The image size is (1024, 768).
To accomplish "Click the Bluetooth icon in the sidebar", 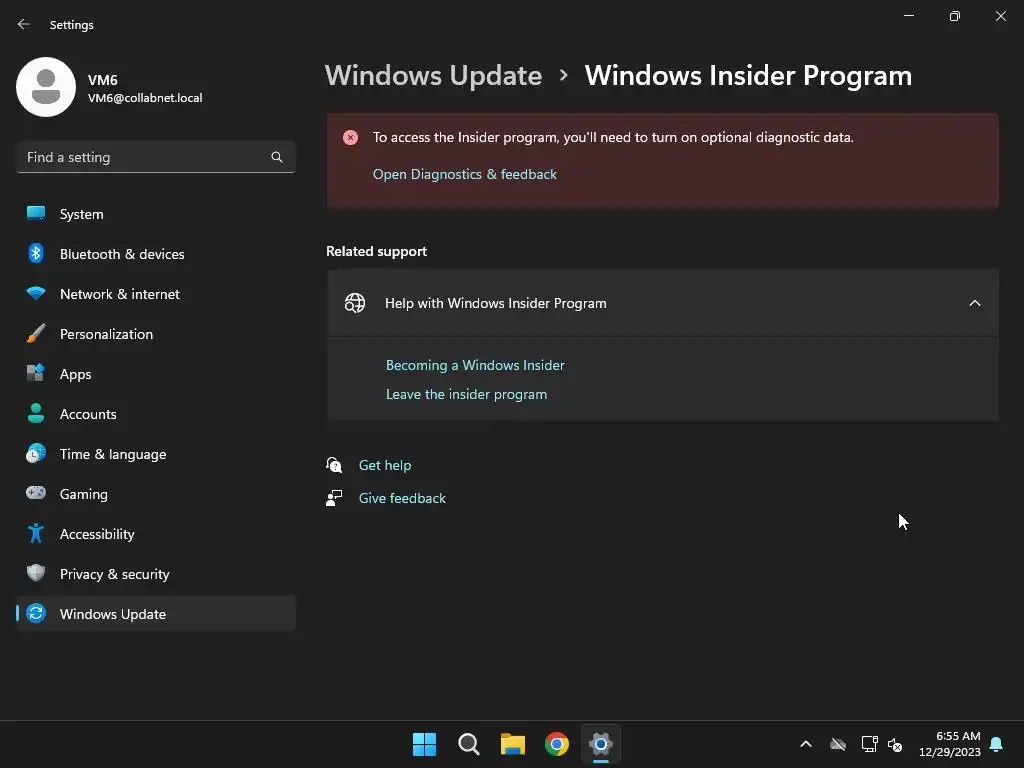I will coord(36,253).
